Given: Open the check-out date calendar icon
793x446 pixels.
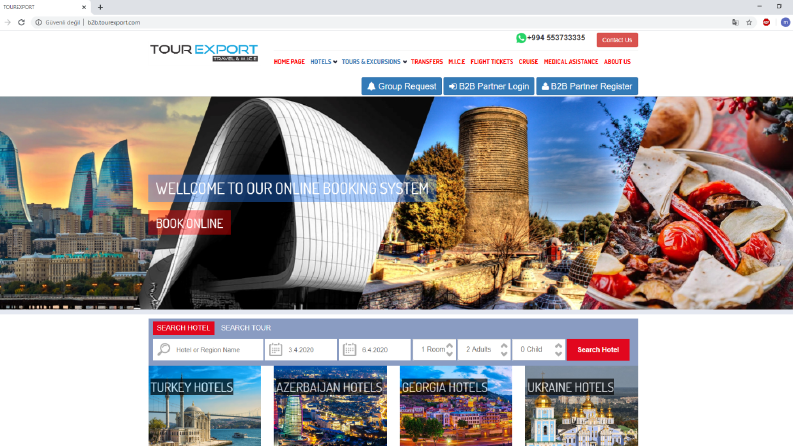Looking at the screenshot, I should (x=349, y=349).
